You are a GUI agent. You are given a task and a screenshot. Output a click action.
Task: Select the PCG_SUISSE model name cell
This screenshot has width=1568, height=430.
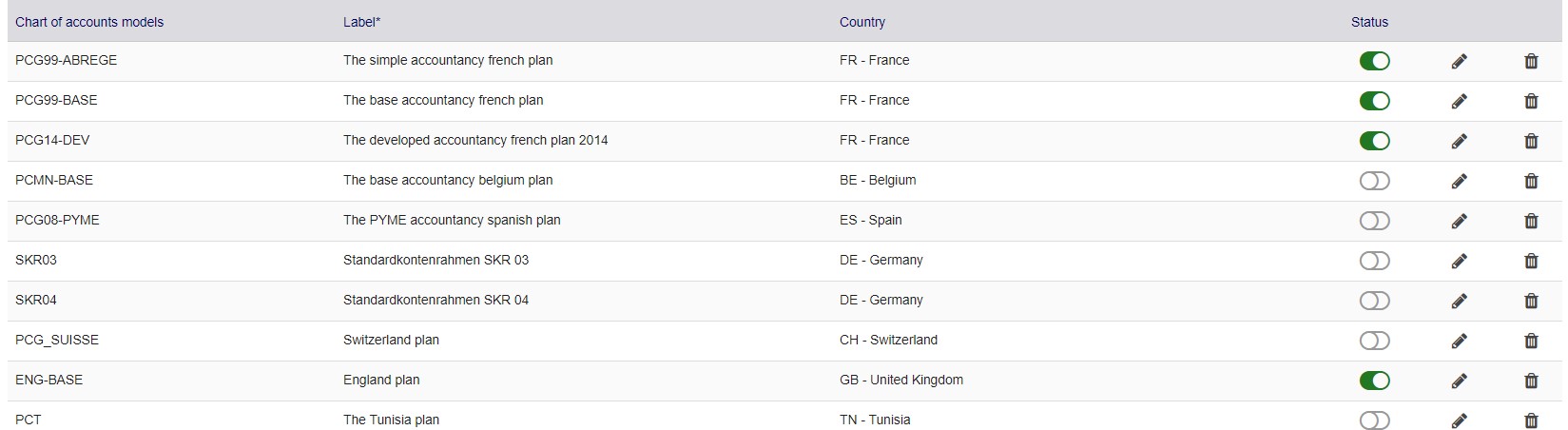57,340
